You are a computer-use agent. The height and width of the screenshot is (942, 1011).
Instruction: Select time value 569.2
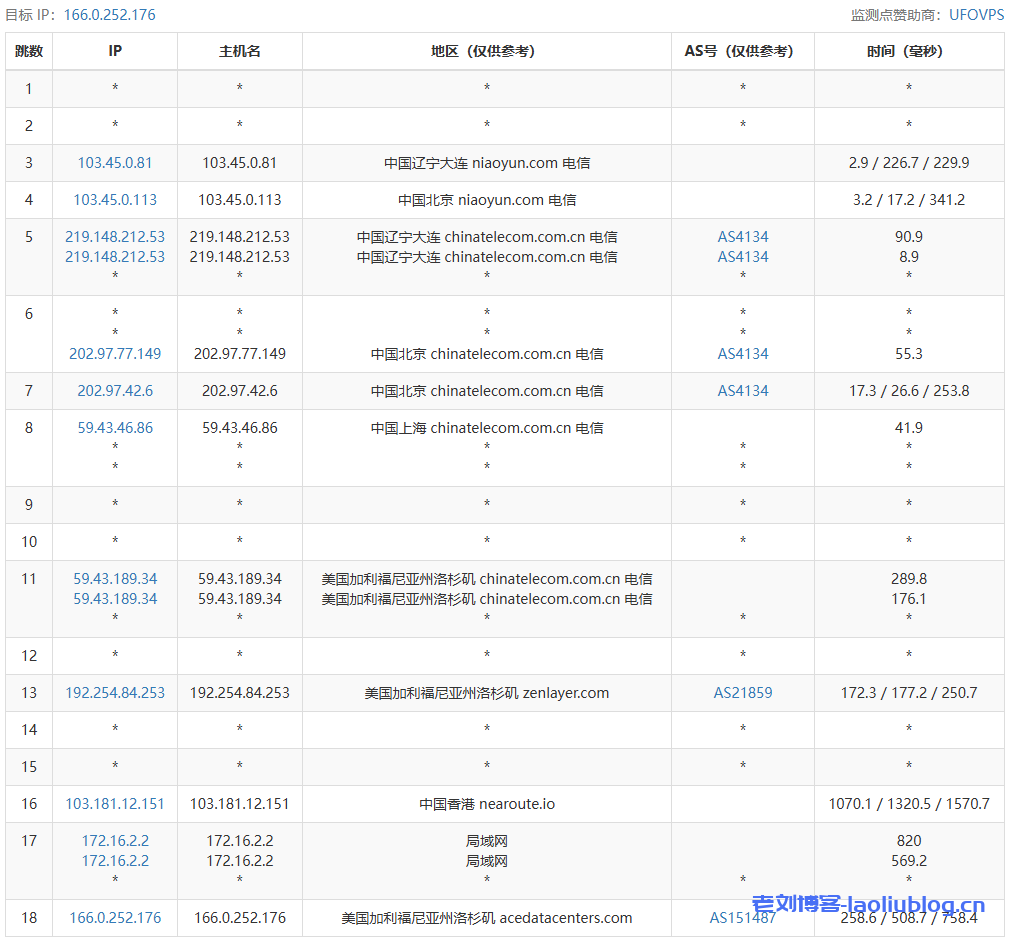[909, 861]
